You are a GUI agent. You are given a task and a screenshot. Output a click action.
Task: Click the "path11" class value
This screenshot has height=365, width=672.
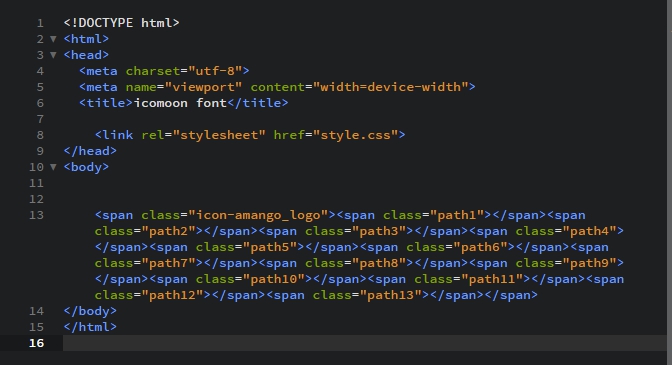(x=492, y=279)
